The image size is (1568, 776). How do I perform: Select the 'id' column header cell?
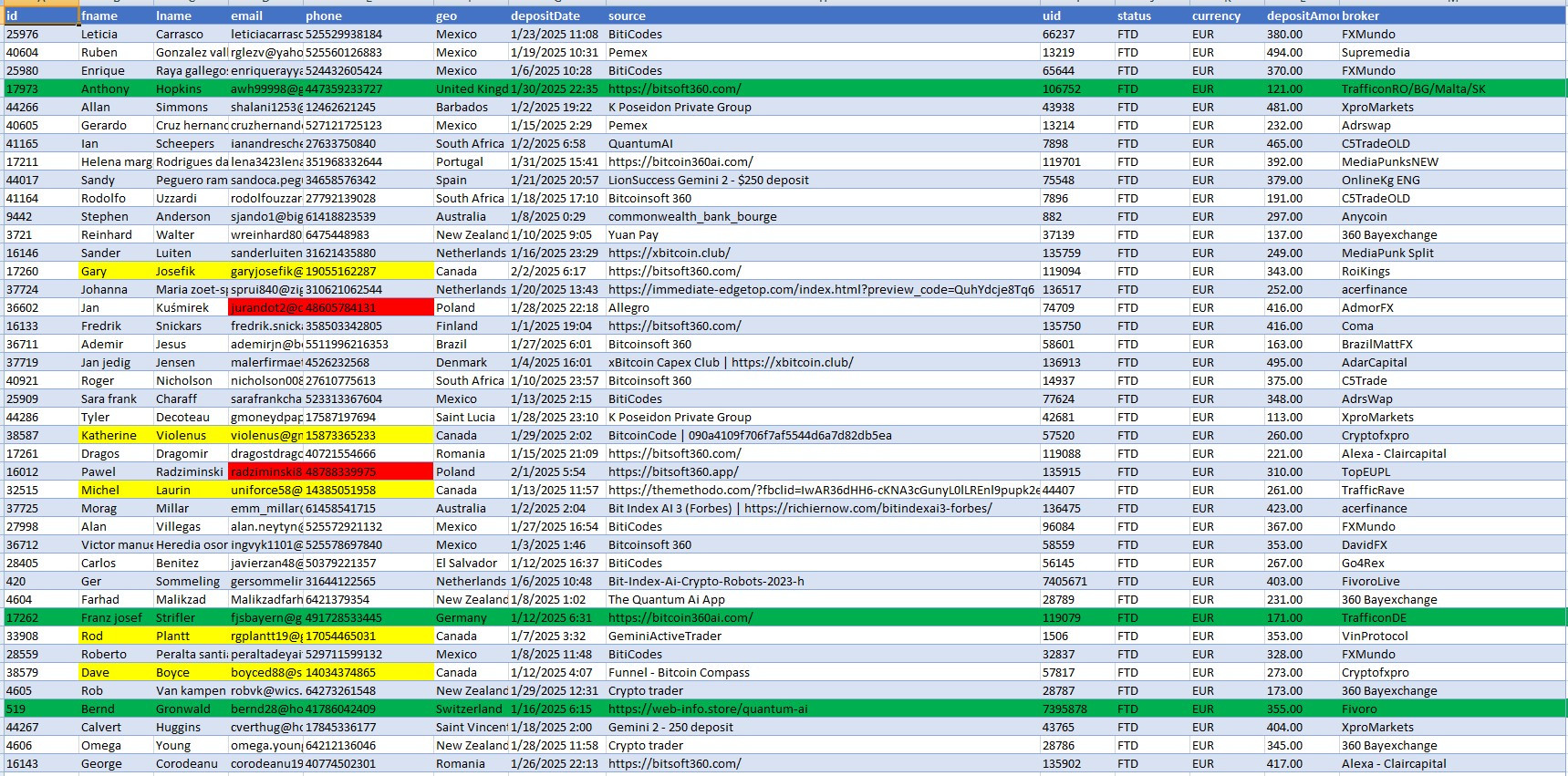click(x=40, y=16)
